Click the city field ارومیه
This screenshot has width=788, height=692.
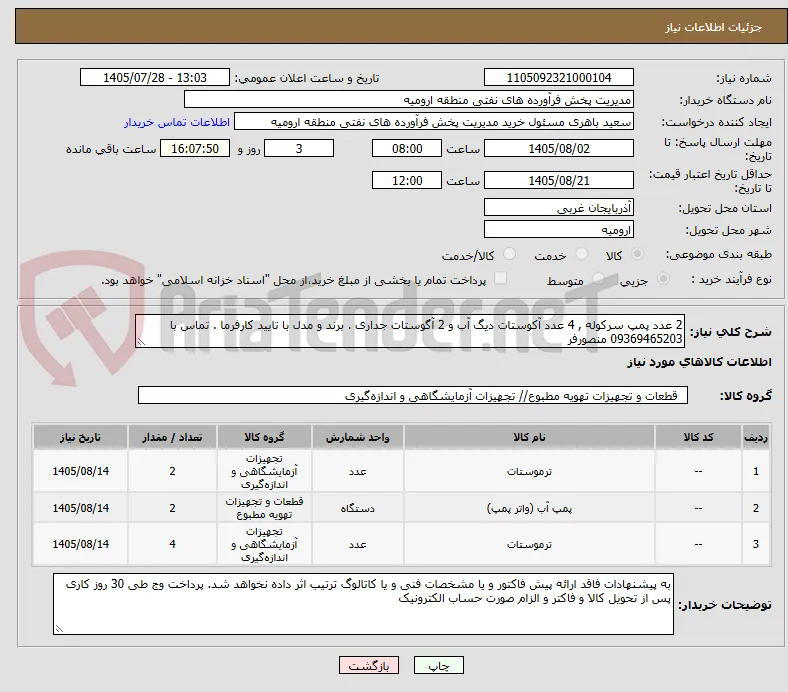(558, 229)
